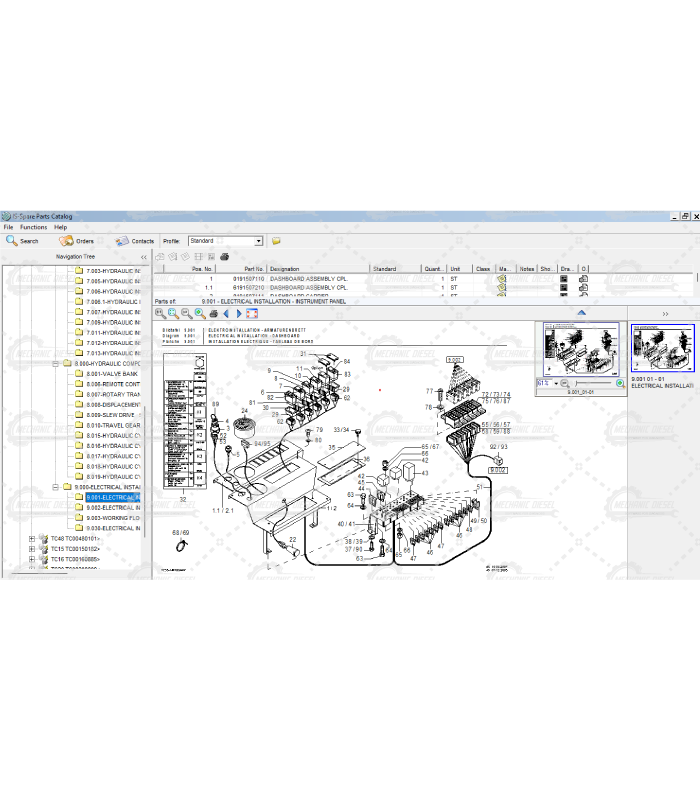Collapse the 8.000-HYDRAULIC COMPONENTS tree node
Viewport: 700px width, 800px height.
tap(56, 363)
